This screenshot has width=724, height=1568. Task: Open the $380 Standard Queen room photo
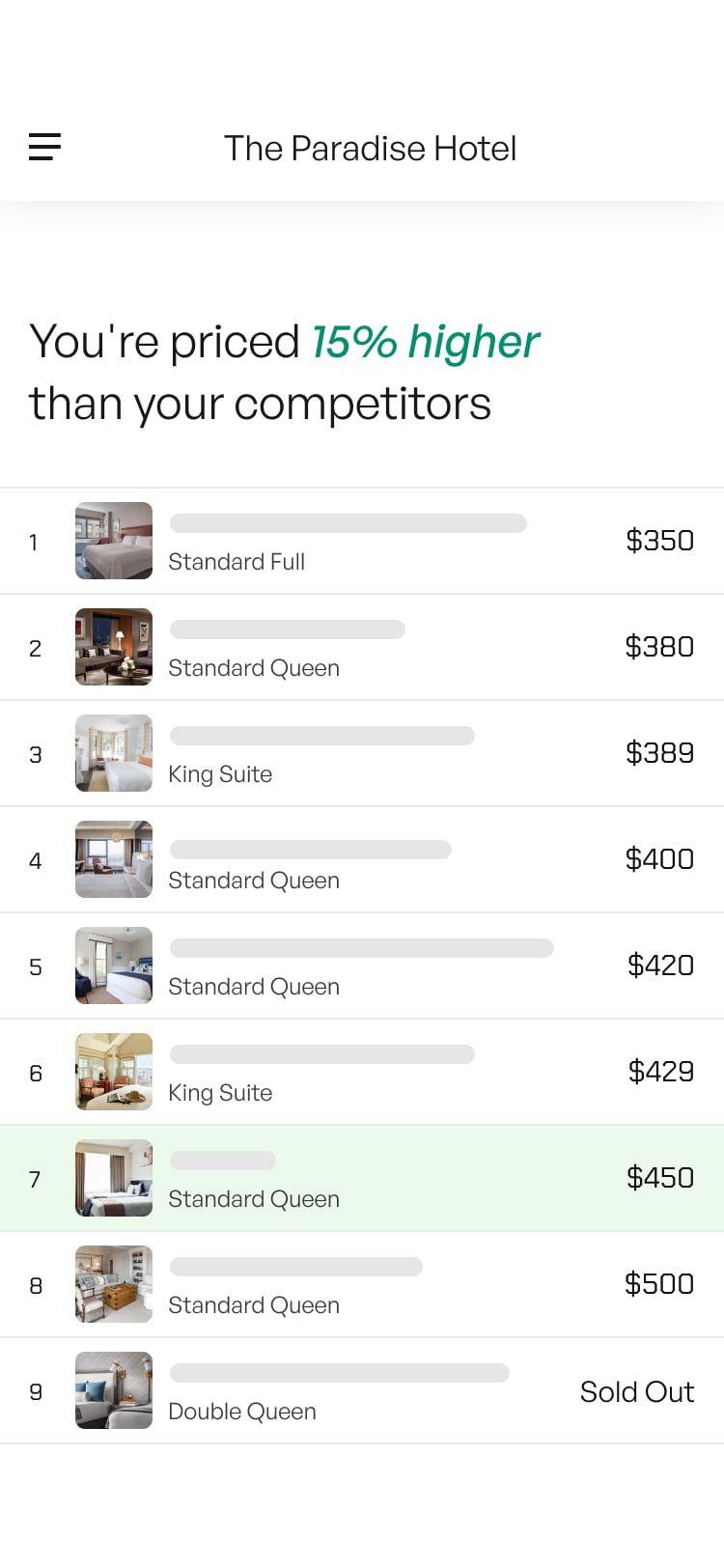click(114, 647)
